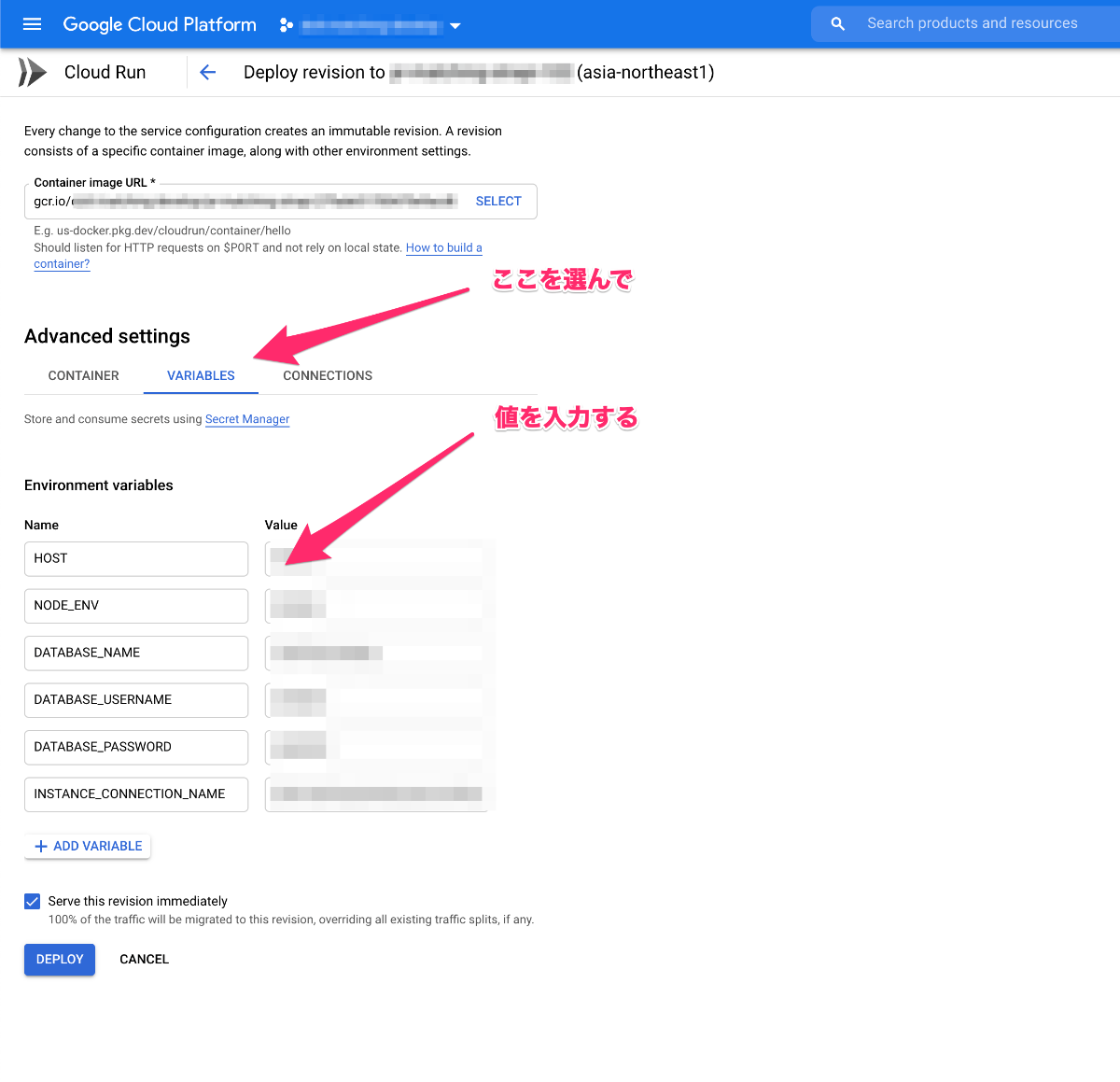Open the hamburger navigation menu
This screenshot has height=1082, width=1120.
(x=32, y=24)
